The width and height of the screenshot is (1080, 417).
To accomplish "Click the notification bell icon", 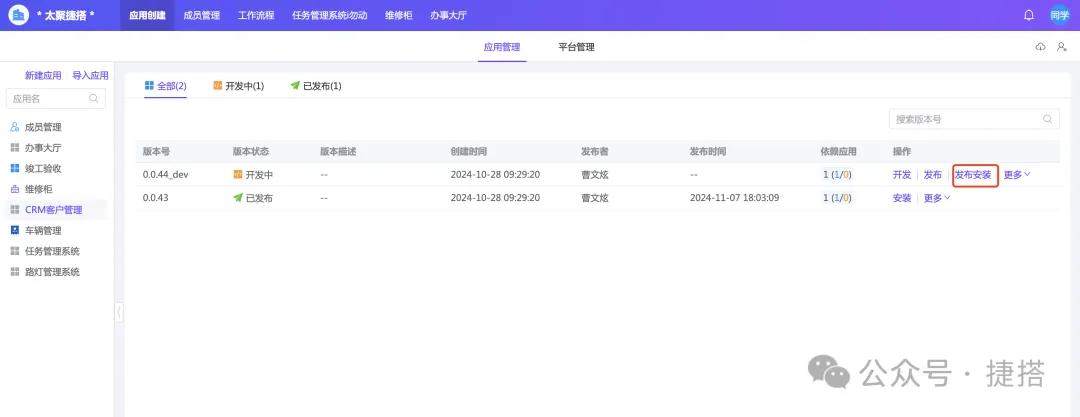I will 1029,15.
